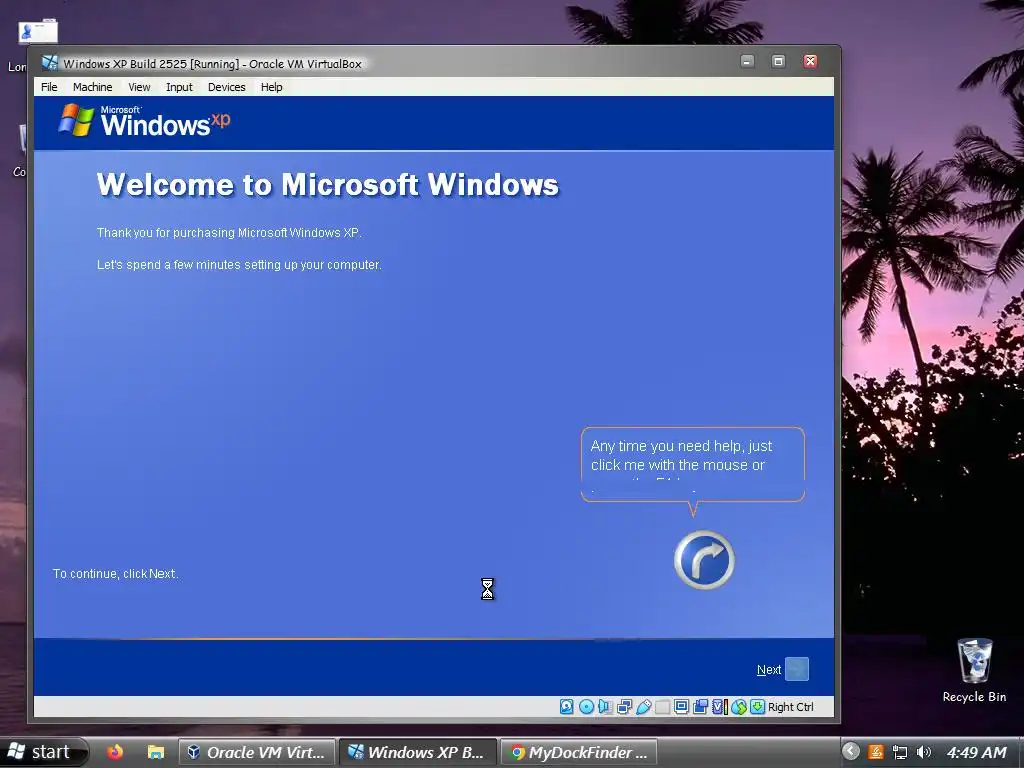Click the volume speaker tray icon
Image resolution: width=1024 pixels, height=768 pixels.
click(x=923, y=752)
